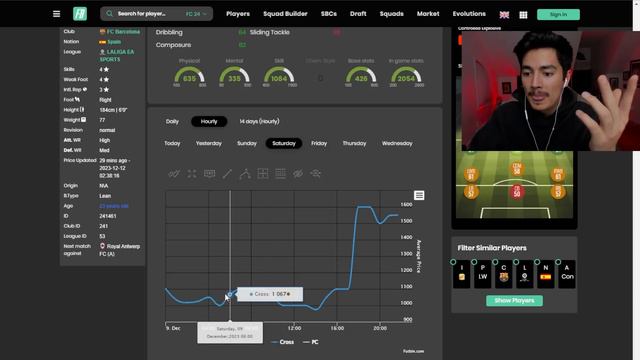Select the Today graph tab

(x=172, y=143)
